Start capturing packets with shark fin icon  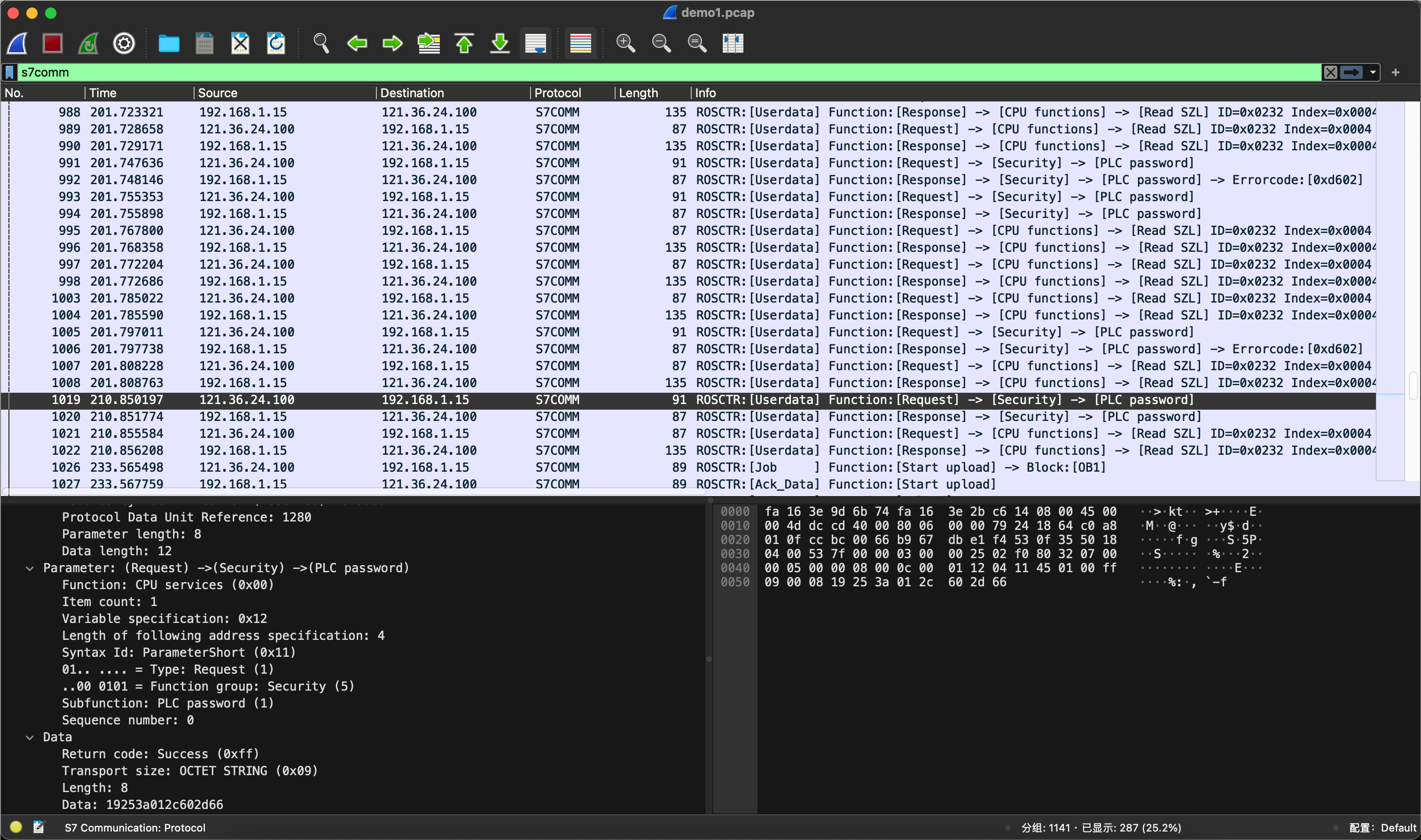pyautogui.click(x=17, y=43)
